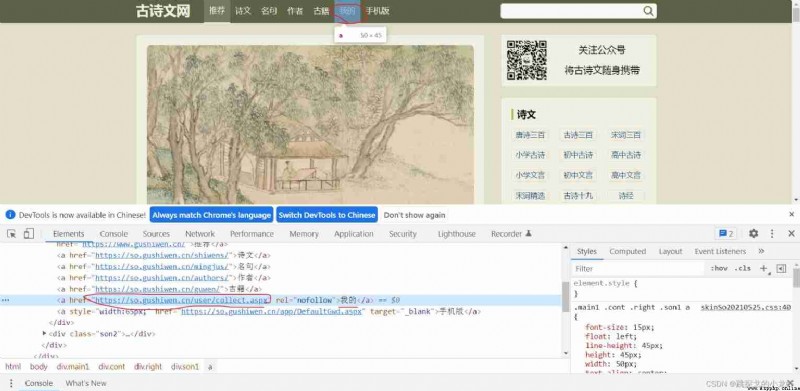Image resolution: width=800 pixels, height=391 pixels.
Task: Open the 唐诗三百 category link
Action: click(530, 135)
